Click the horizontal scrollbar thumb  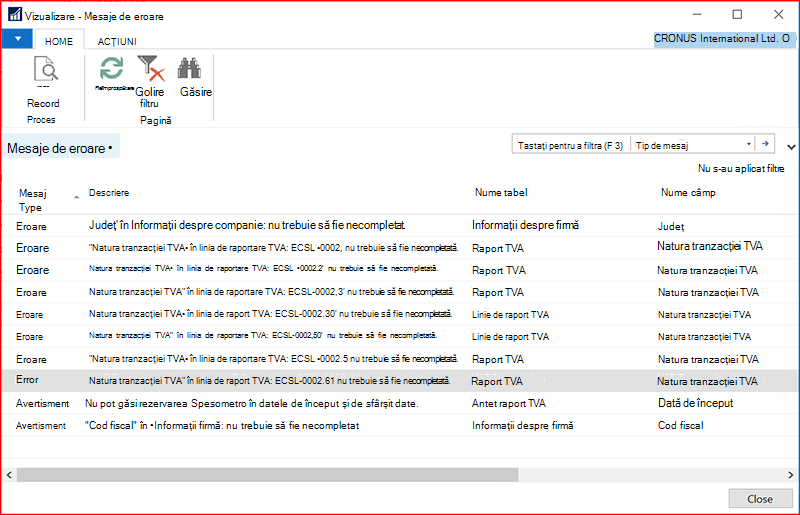point(267,475)
